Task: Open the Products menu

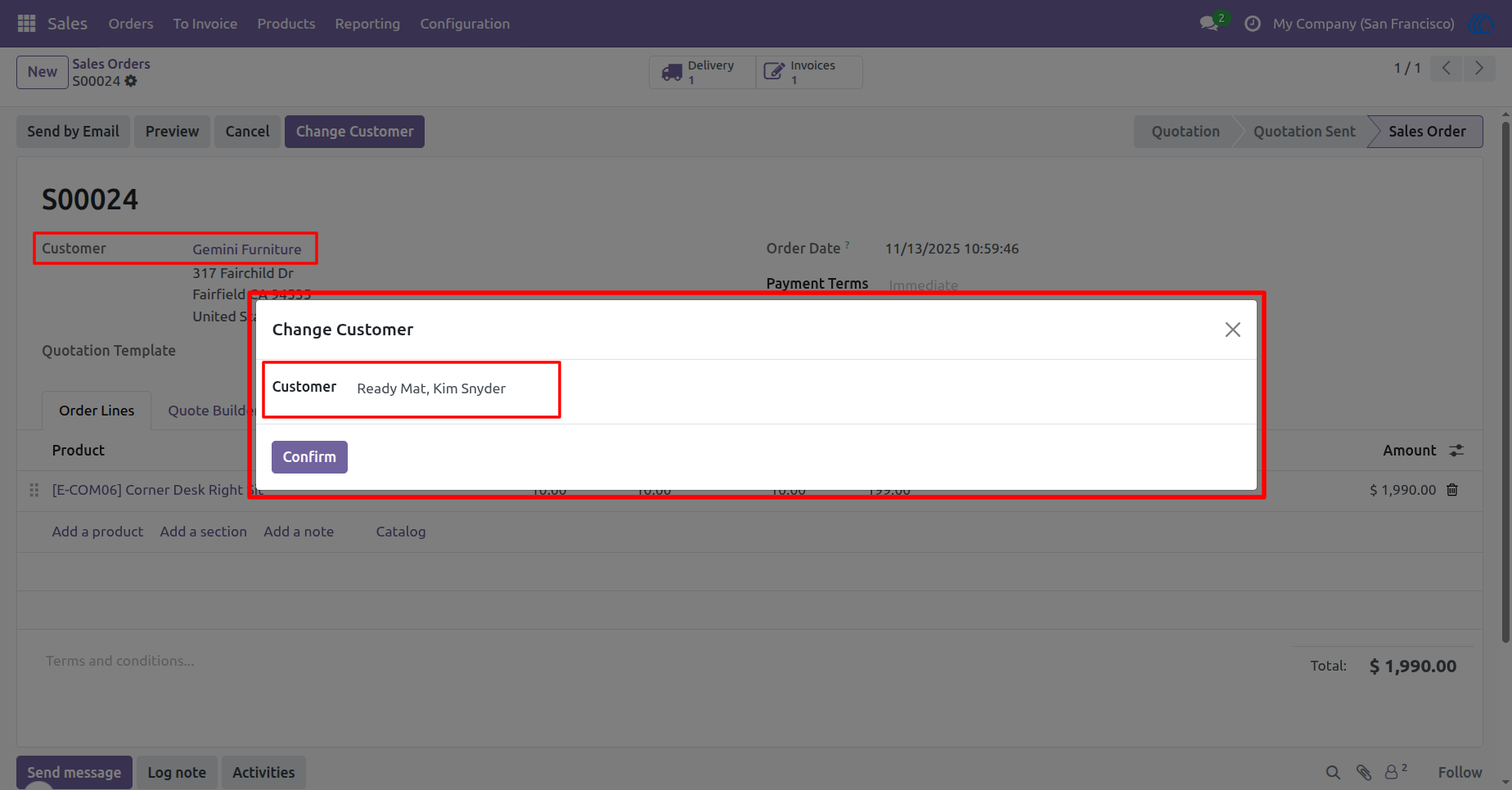Action: [286, 24]
